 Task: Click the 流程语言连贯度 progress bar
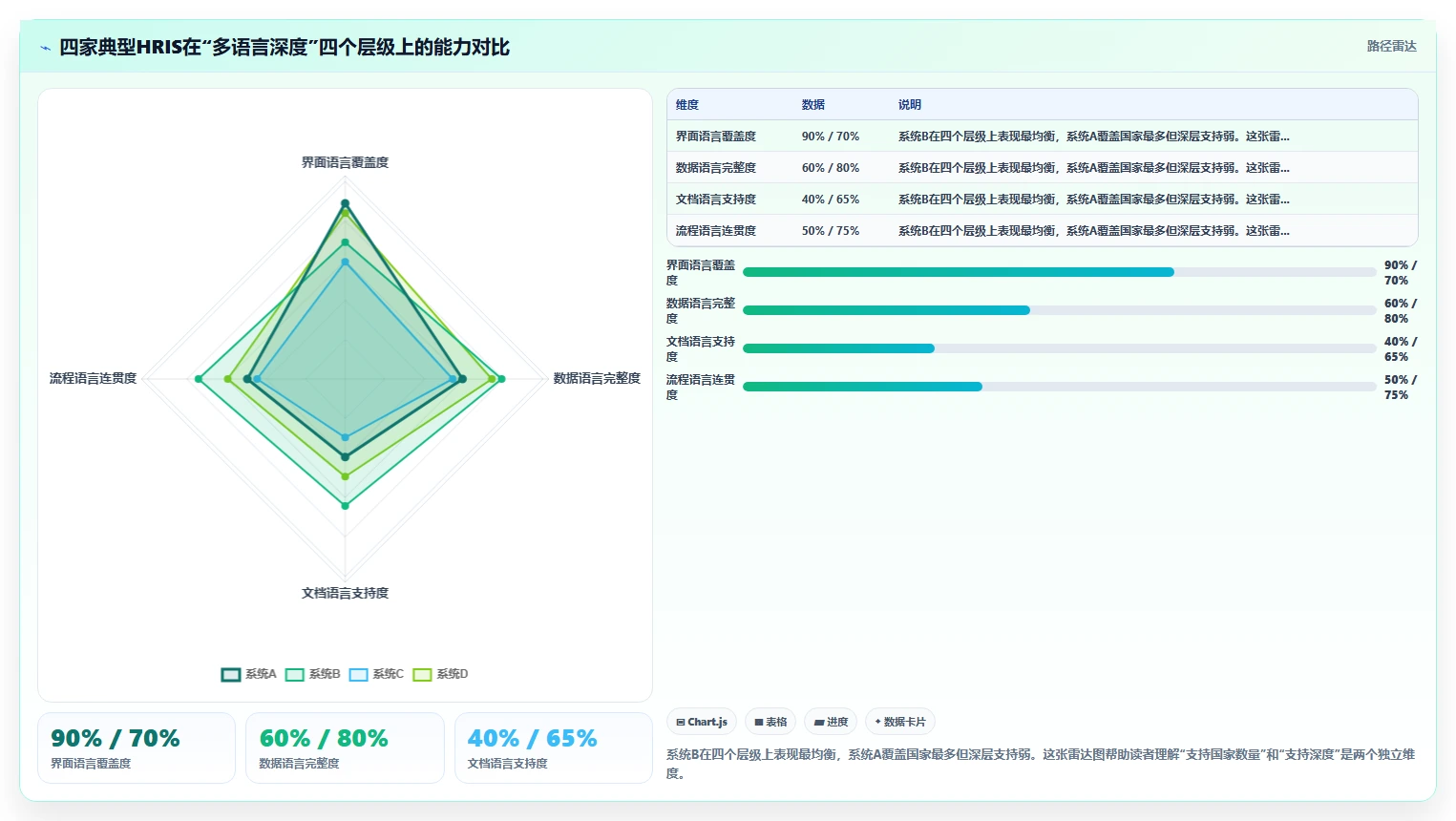point(1060,387)
